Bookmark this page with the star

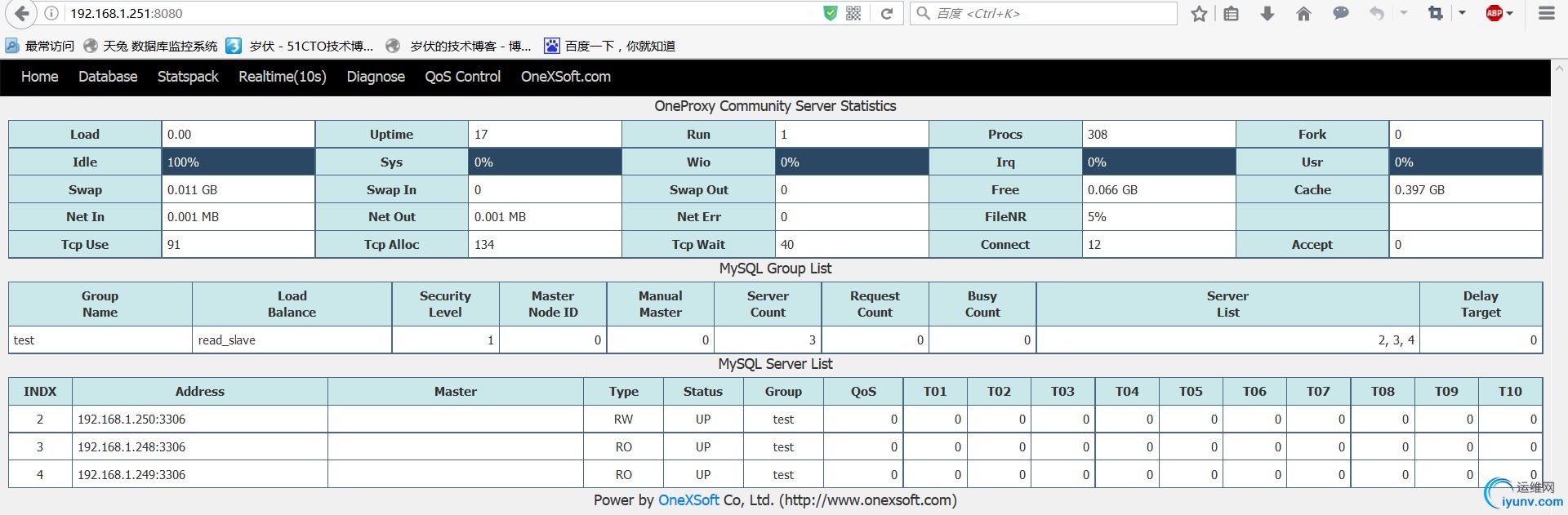tap(1199, 13)
